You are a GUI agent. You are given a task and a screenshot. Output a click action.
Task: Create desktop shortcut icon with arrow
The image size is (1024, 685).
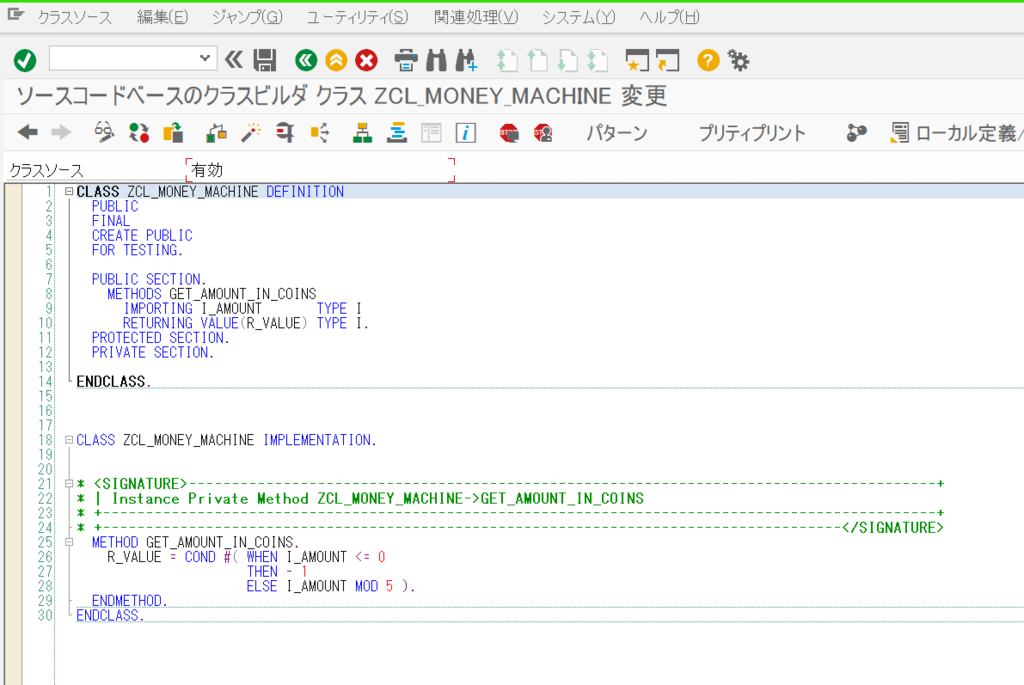(667, 60)
